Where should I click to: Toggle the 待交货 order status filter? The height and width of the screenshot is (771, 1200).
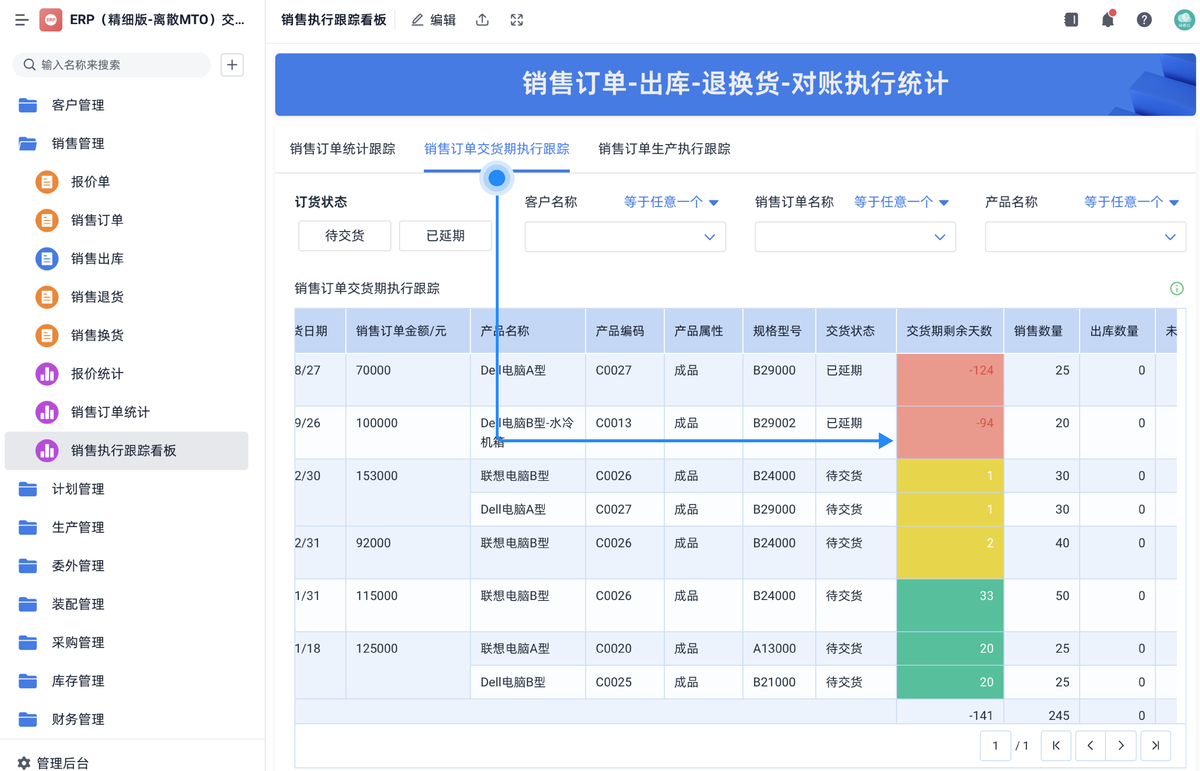[344, 236]
